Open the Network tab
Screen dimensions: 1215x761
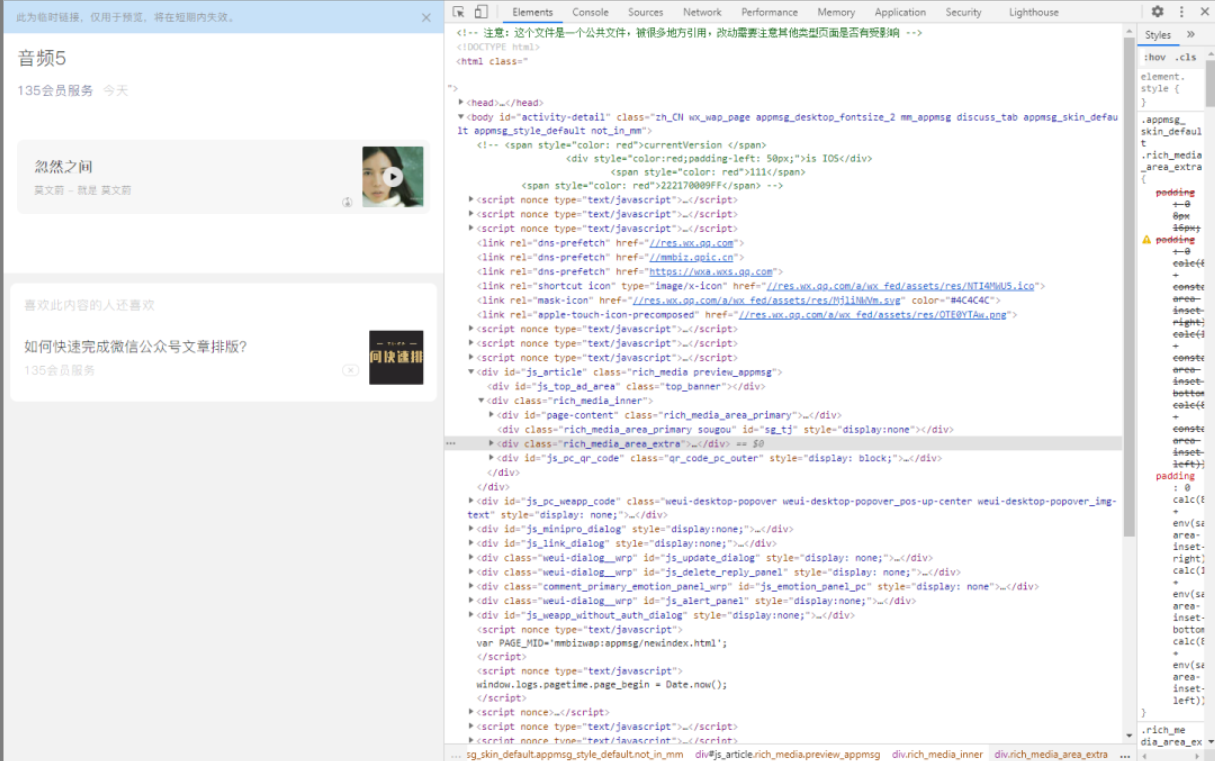click(702, 12)
